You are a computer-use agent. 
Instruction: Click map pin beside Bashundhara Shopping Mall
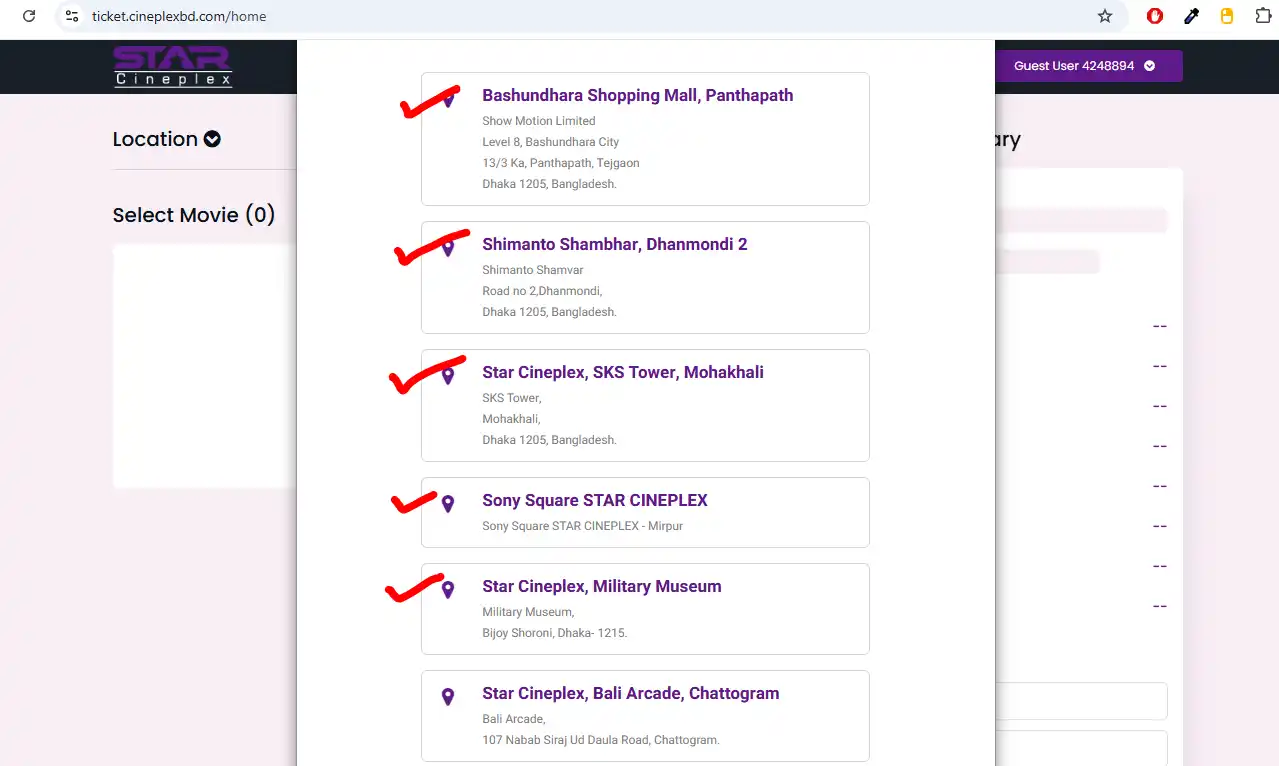pos(448,98)
